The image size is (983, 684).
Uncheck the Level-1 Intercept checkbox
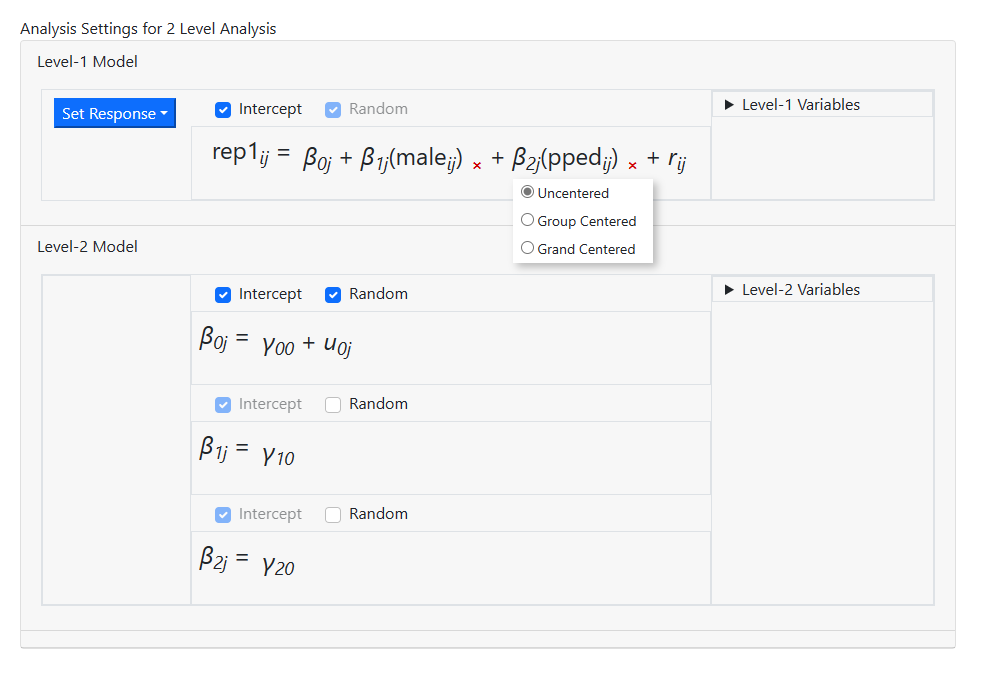coord(224,109)
